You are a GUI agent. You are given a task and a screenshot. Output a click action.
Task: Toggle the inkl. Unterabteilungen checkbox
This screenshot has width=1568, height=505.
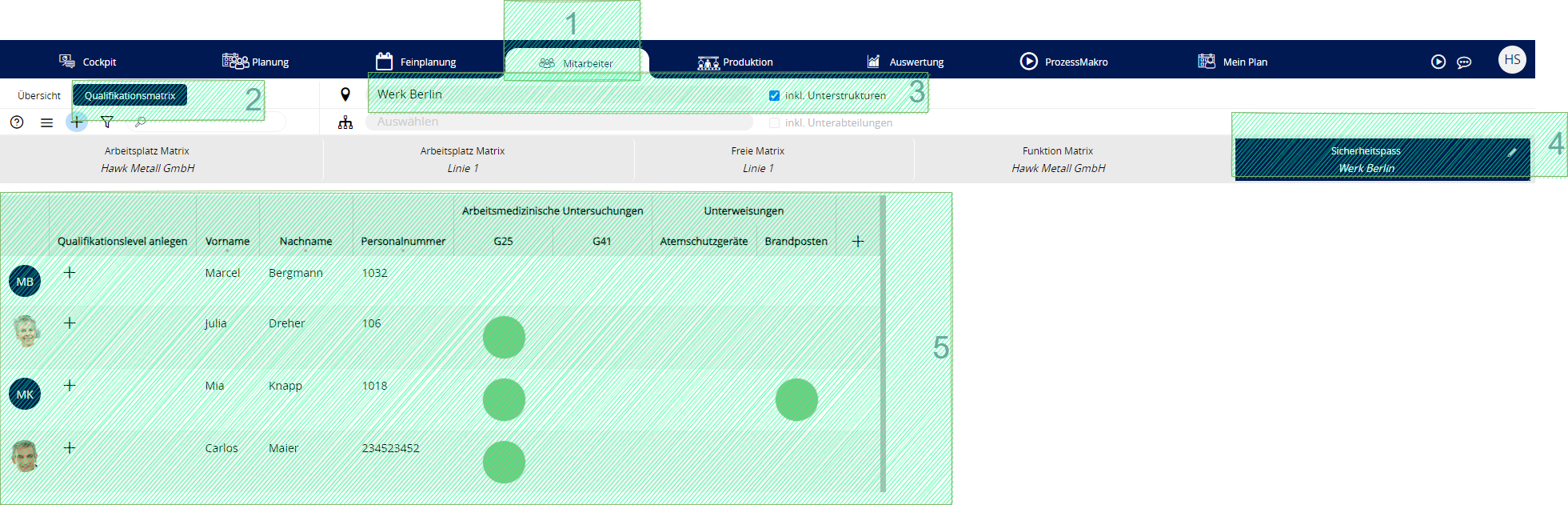(774, 123)
